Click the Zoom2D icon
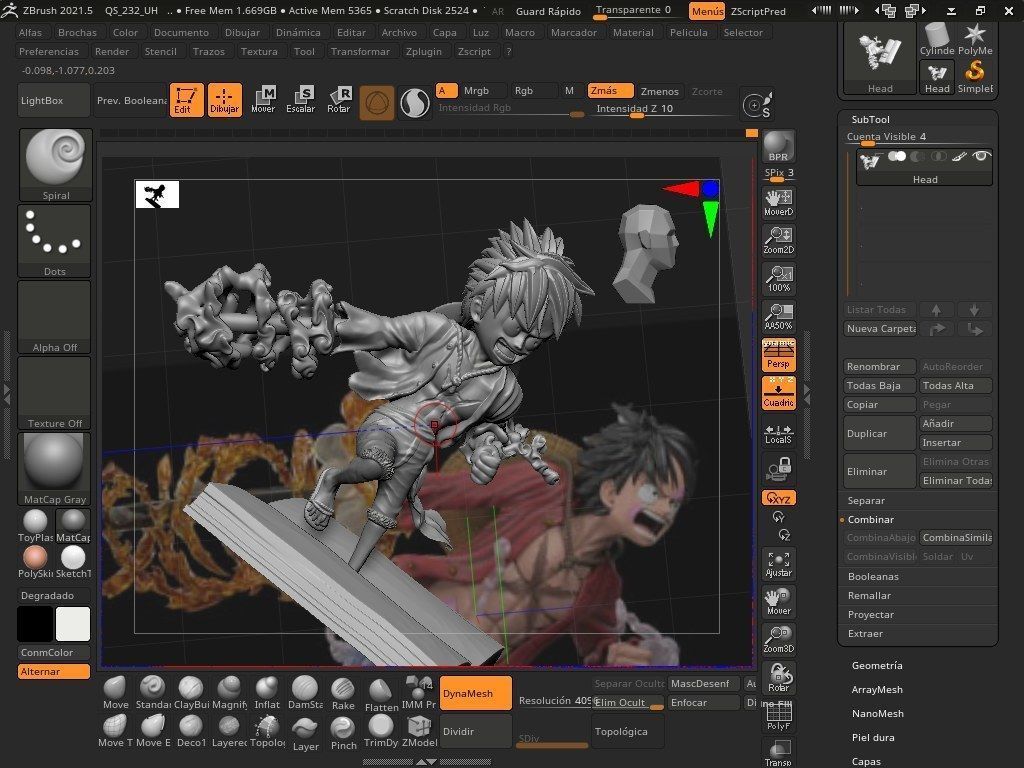 coord(778,240)
